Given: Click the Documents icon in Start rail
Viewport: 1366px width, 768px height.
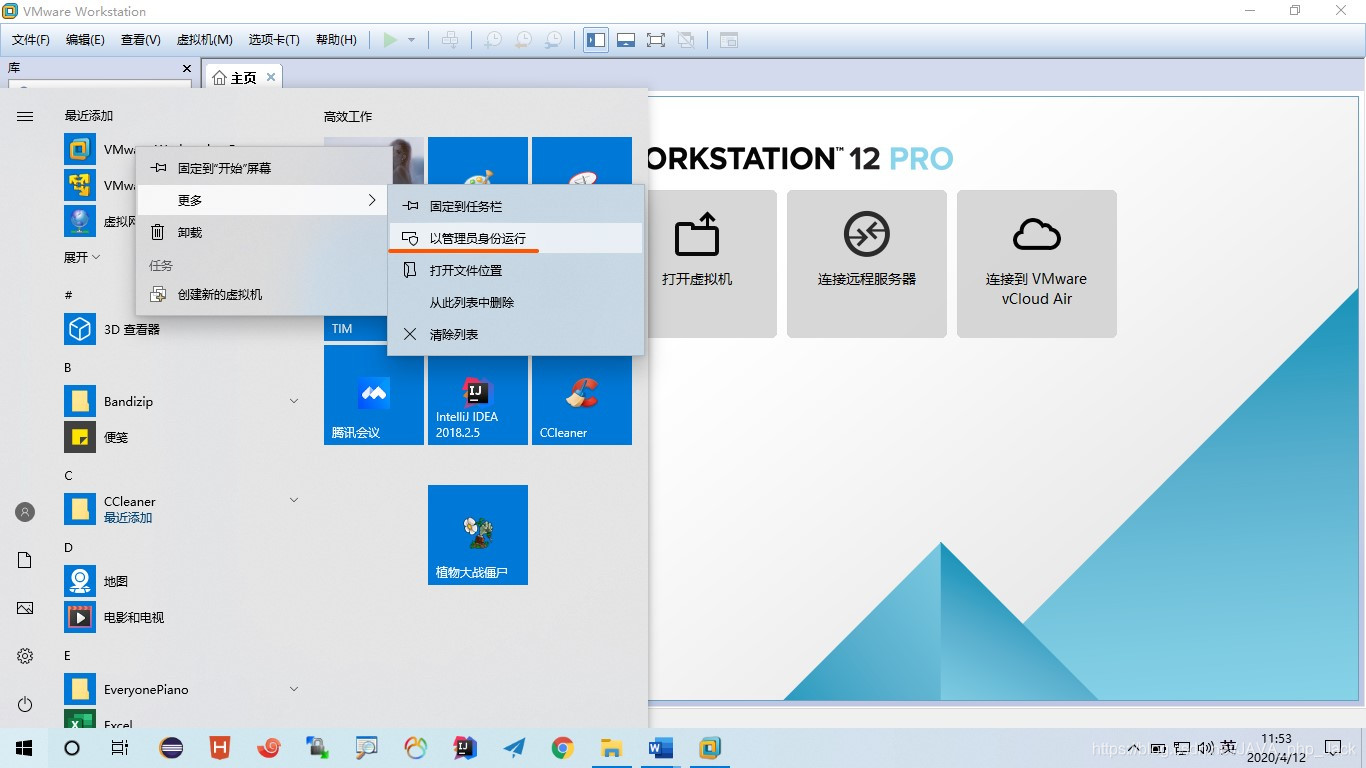Looking at the screenshot, I should pyautogui.click(x=25, y=560).
